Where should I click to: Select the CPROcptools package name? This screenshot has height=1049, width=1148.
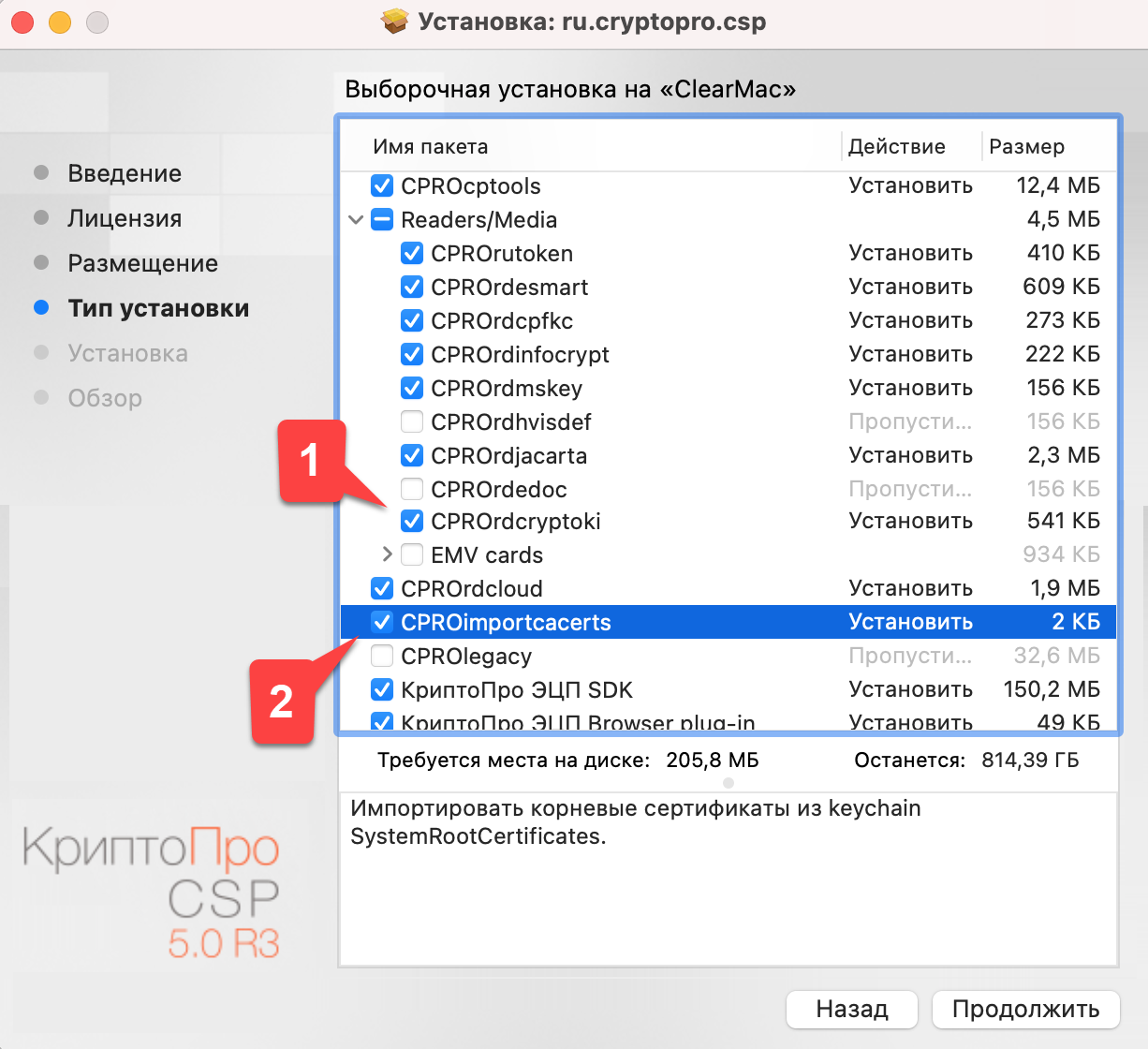471,185
